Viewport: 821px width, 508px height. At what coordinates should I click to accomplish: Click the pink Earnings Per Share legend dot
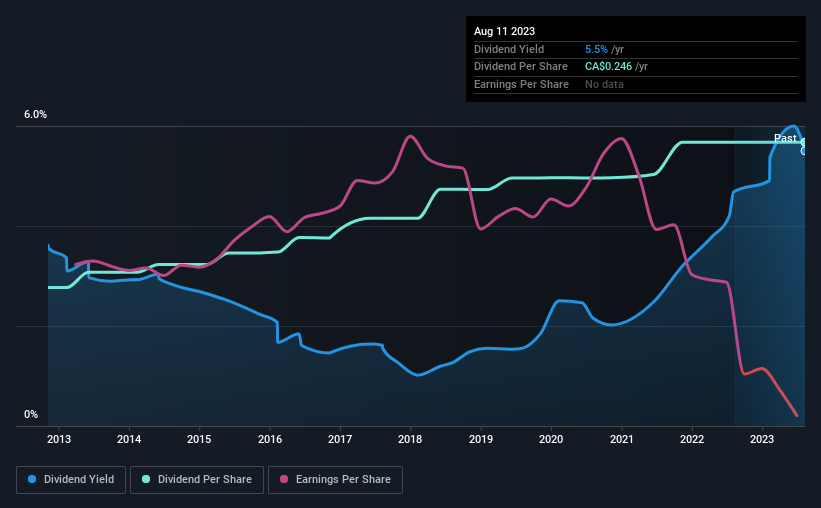point(284,479)
